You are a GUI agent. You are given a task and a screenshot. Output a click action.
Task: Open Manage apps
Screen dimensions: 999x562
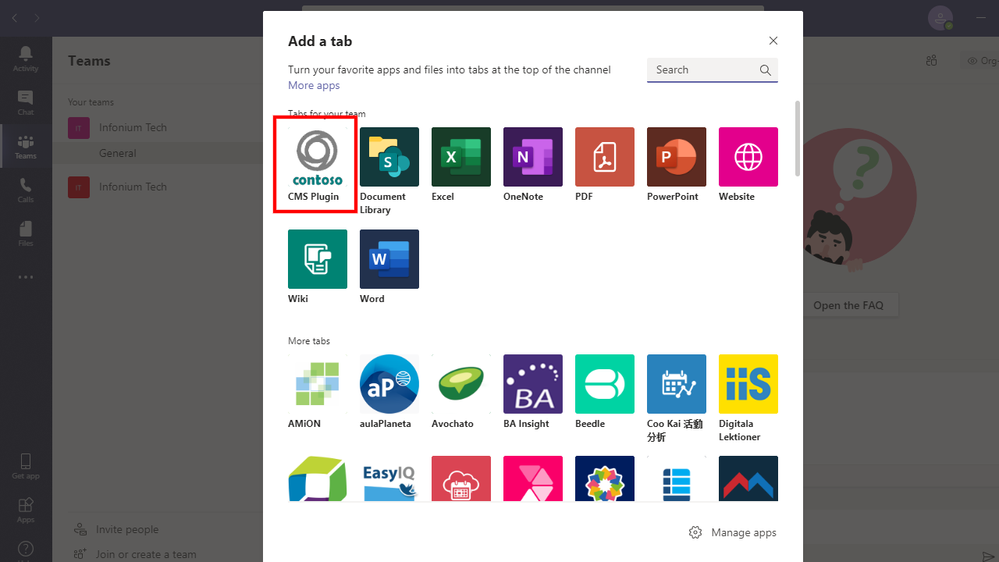(x=732, y=533)
